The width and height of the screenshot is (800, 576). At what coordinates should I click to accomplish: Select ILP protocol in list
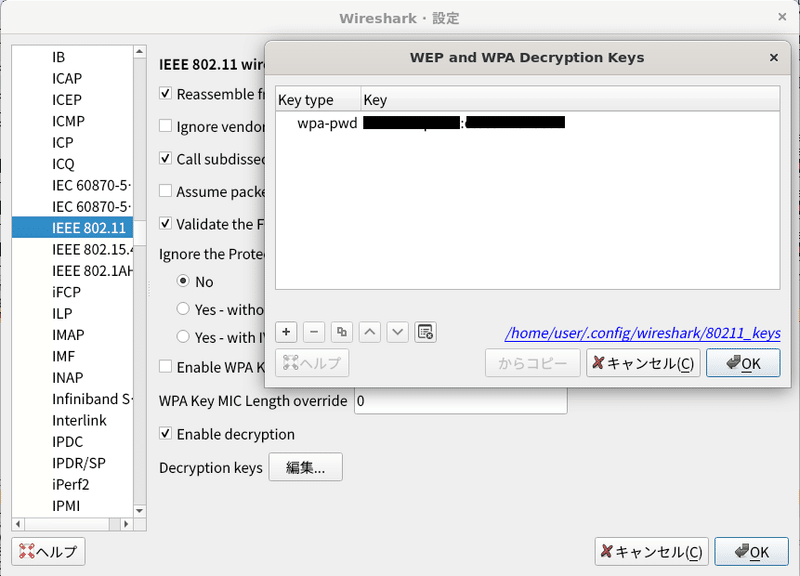coord(72,313)
